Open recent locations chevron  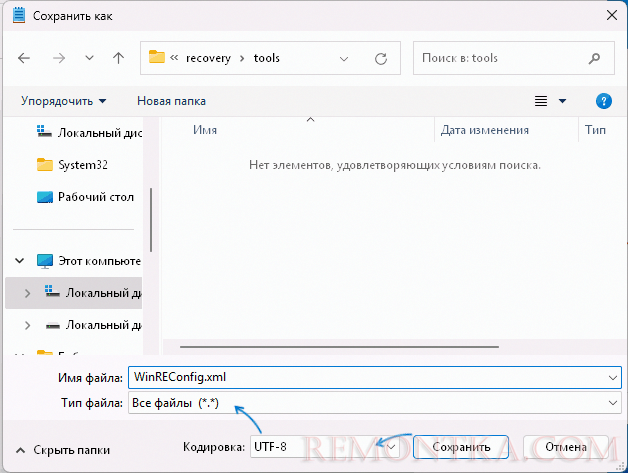[x=89, y=58]
